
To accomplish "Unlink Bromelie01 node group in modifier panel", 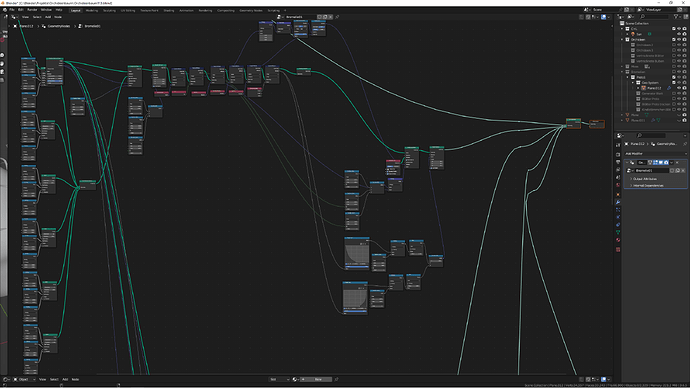I will point(683,170).
